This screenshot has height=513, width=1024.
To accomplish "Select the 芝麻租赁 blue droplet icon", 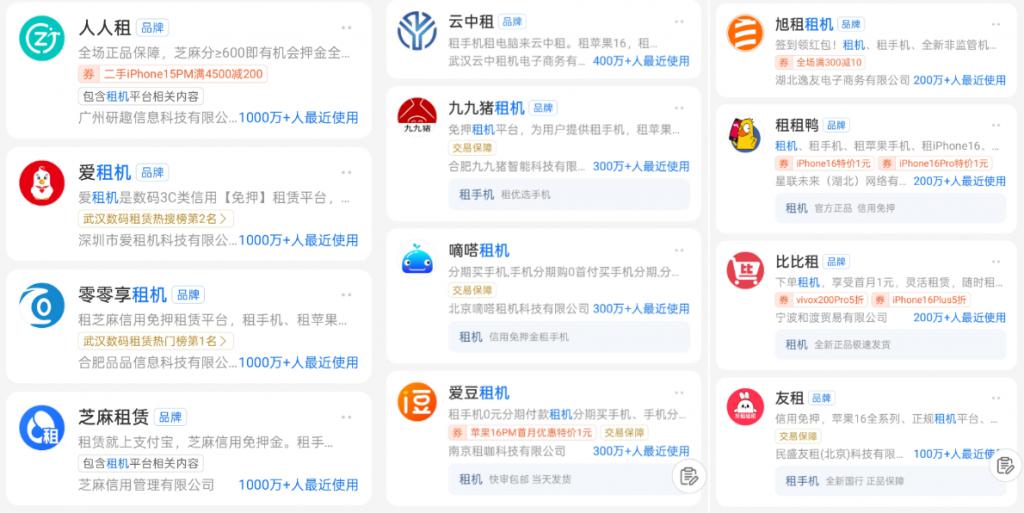I will [42, 428].
